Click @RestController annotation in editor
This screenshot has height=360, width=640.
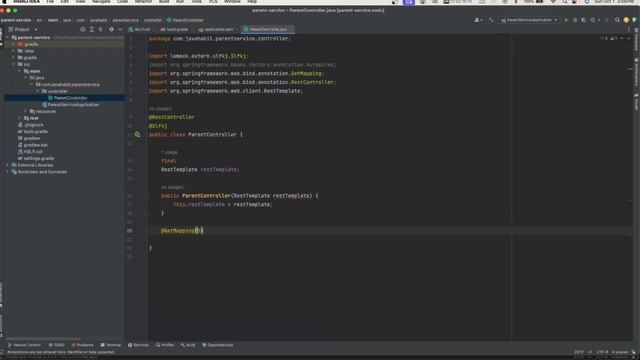pyautogui.click(x=171, y=117)
